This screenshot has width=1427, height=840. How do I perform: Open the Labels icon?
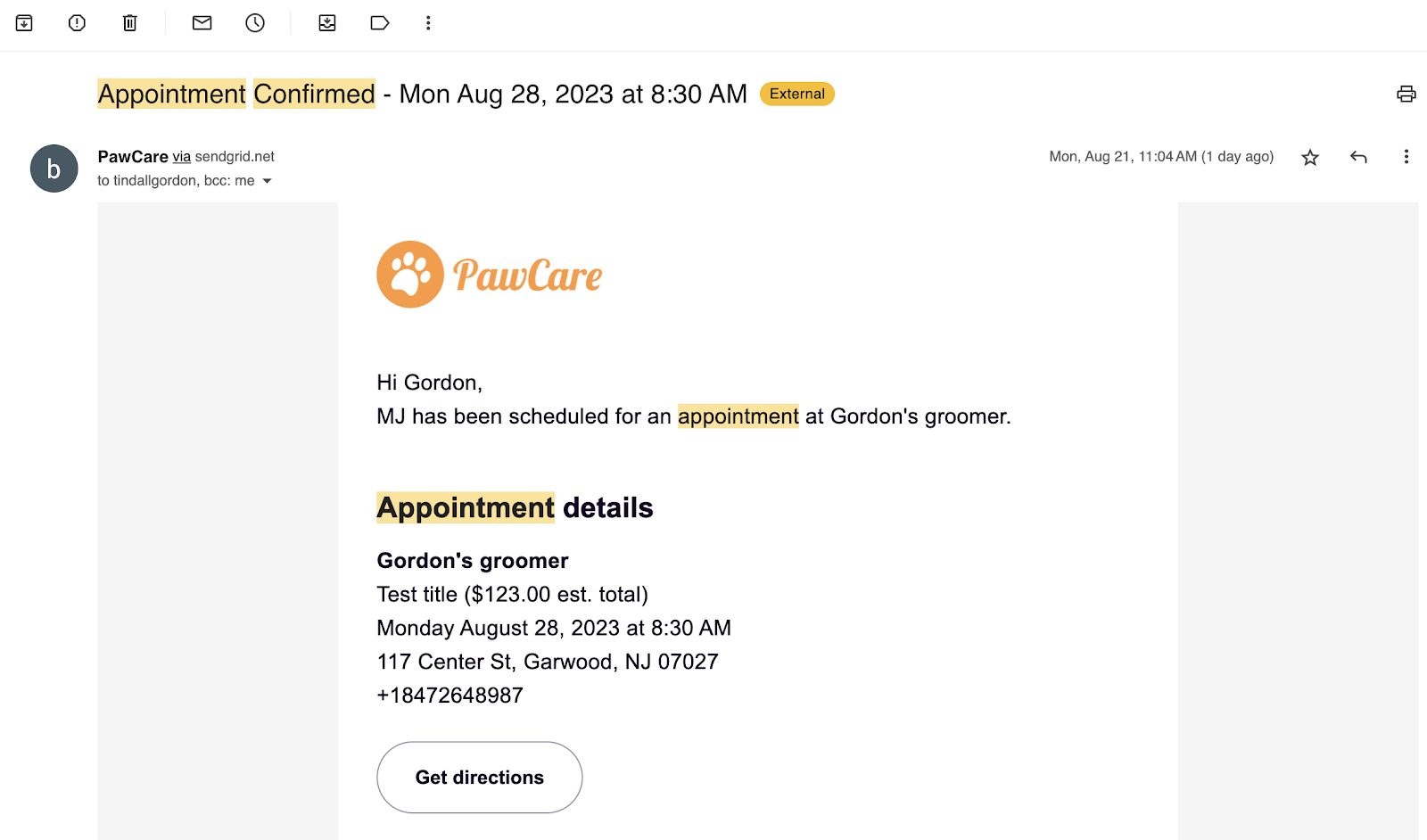tap(380, 23)
